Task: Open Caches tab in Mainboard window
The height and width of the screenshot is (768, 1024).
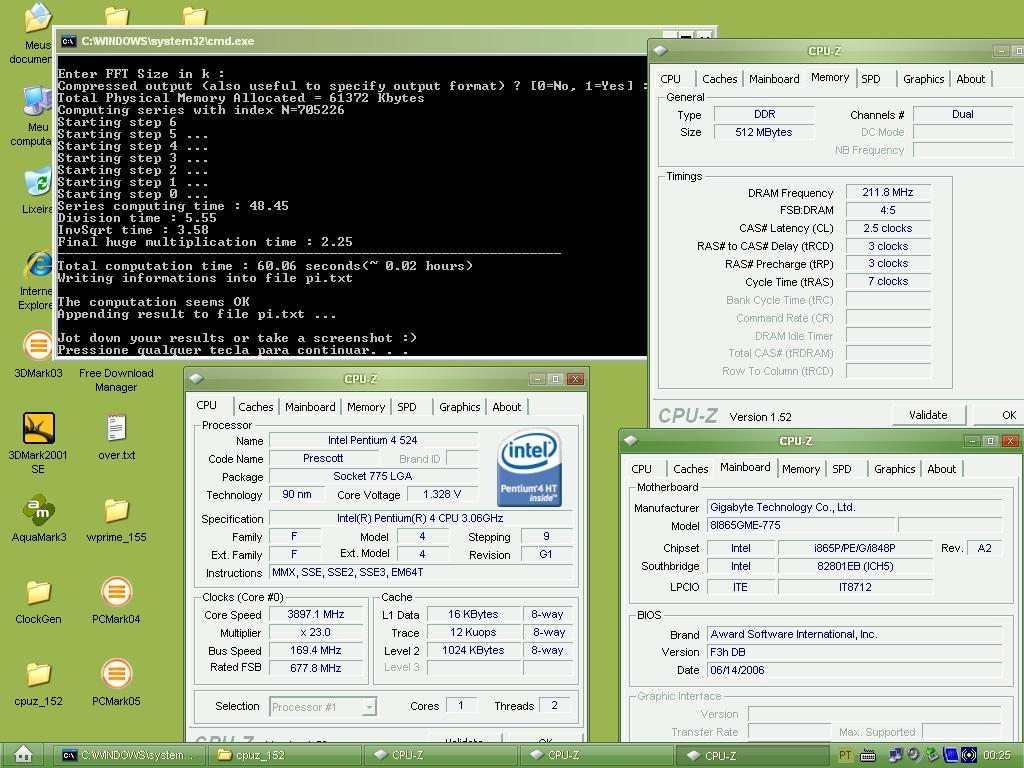Action: tap(690, 469)
